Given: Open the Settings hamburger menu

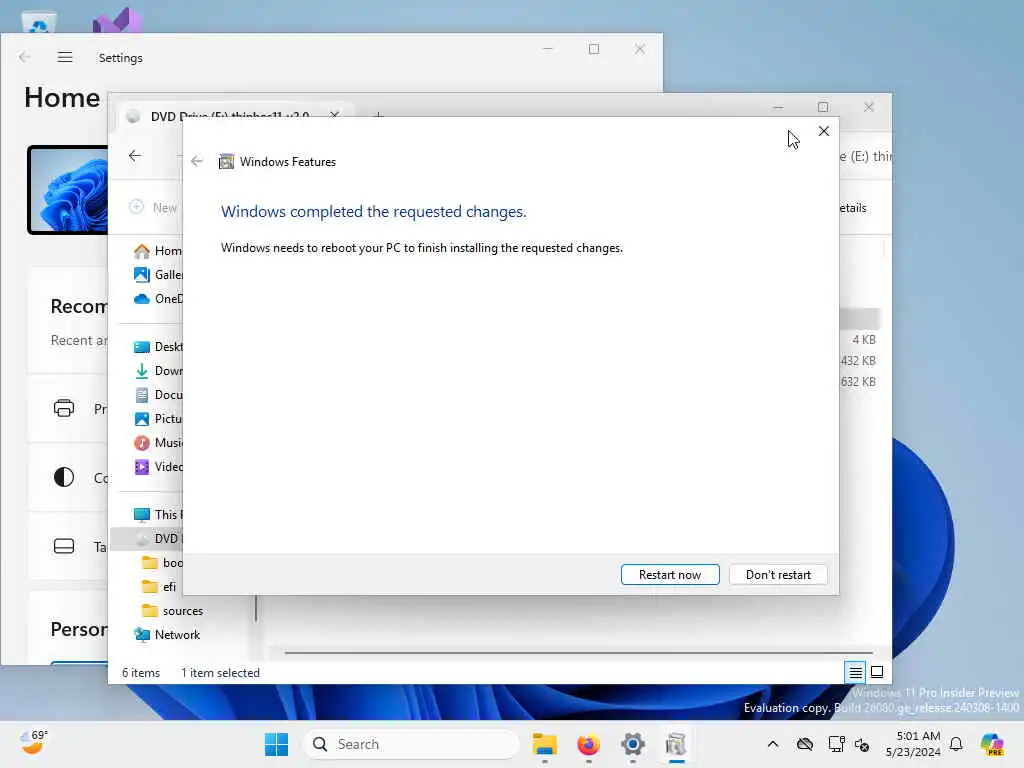Looking at the screenshot, I should pos(65,57).
